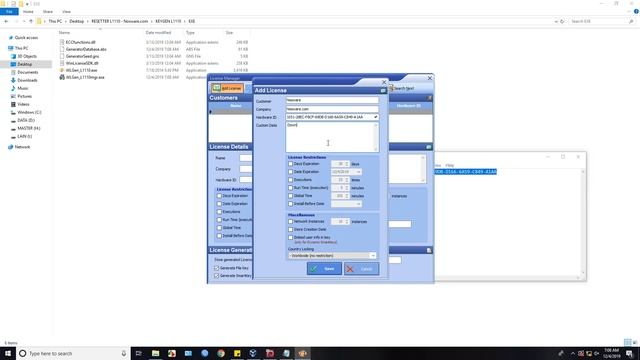Click the Customers panel header icon

429,98
